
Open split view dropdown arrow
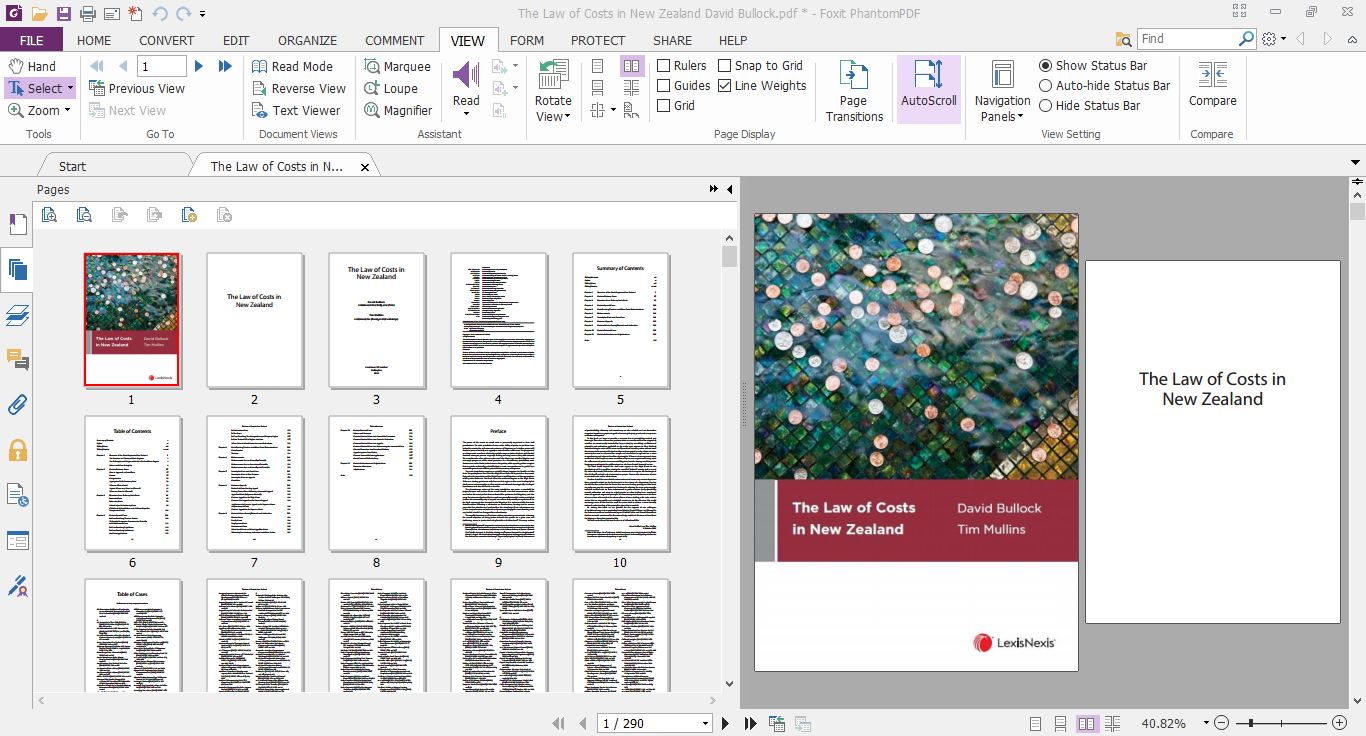(x=613, y=110)
